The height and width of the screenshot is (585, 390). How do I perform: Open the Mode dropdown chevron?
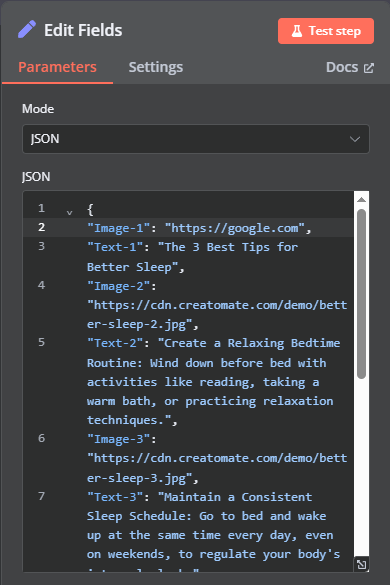point(355,139)
